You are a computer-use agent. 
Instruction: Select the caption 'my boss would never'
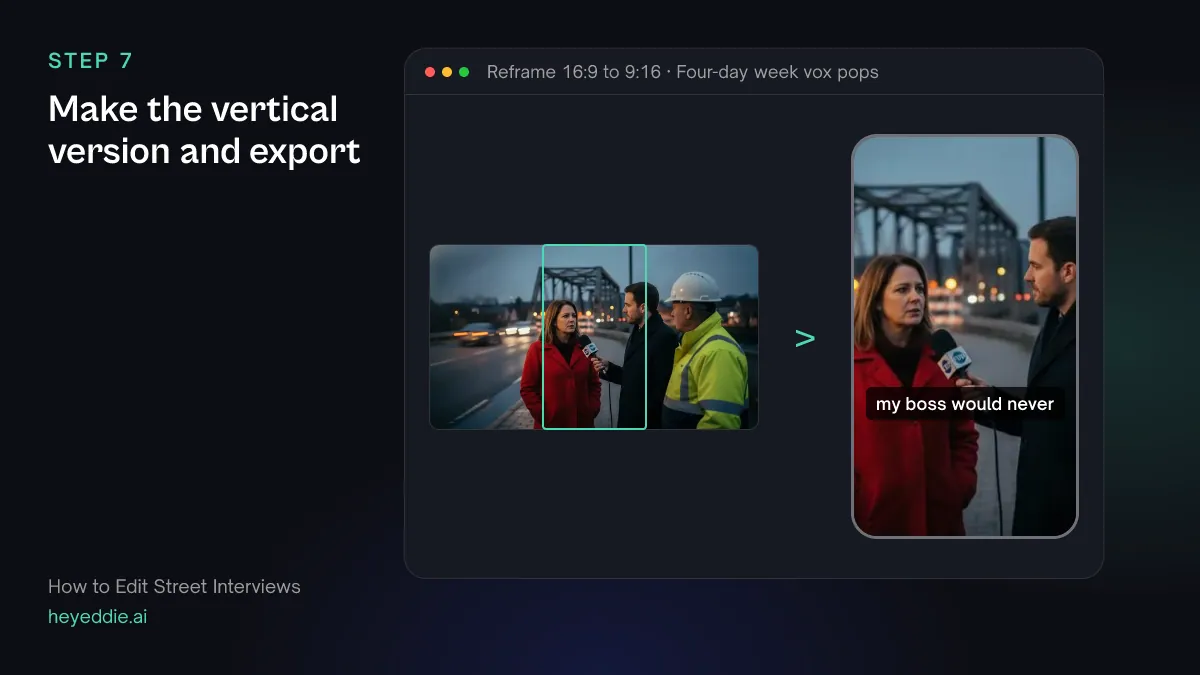coord(965,404)
